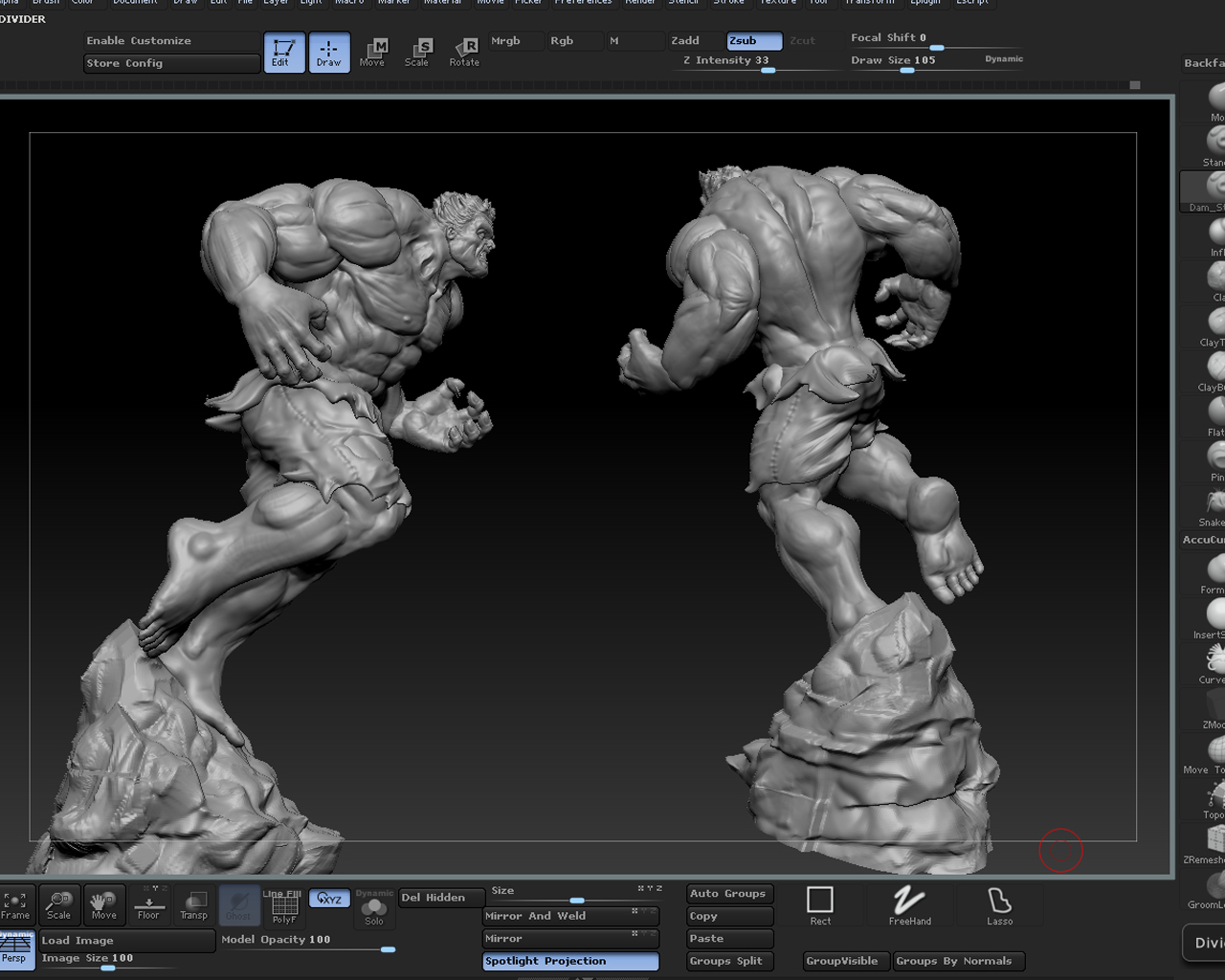The image size is (1225, 980).
Task: Click GroupVisible button
Action: tap(846, 962)
